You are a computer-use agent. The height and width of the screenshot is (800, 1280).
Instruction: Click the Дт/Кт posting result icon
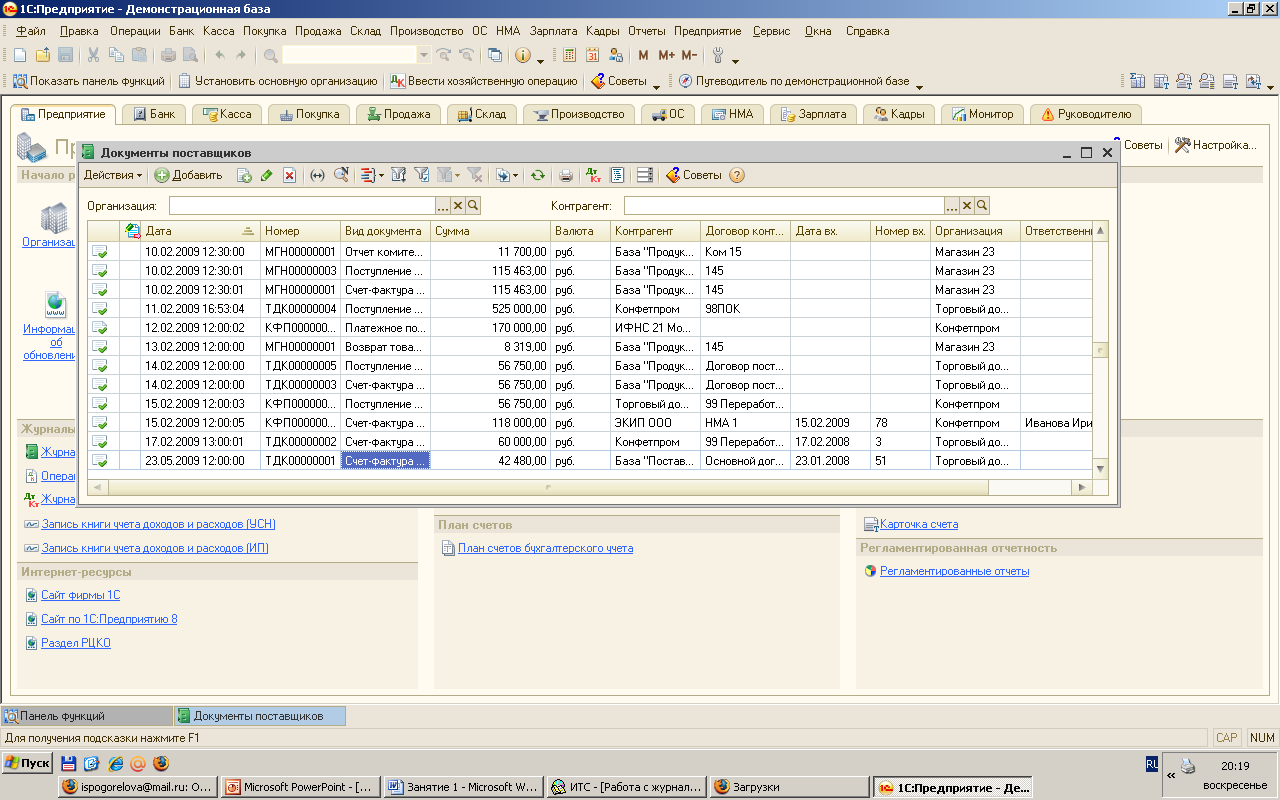pyautogui.click(x=593, y=175)
